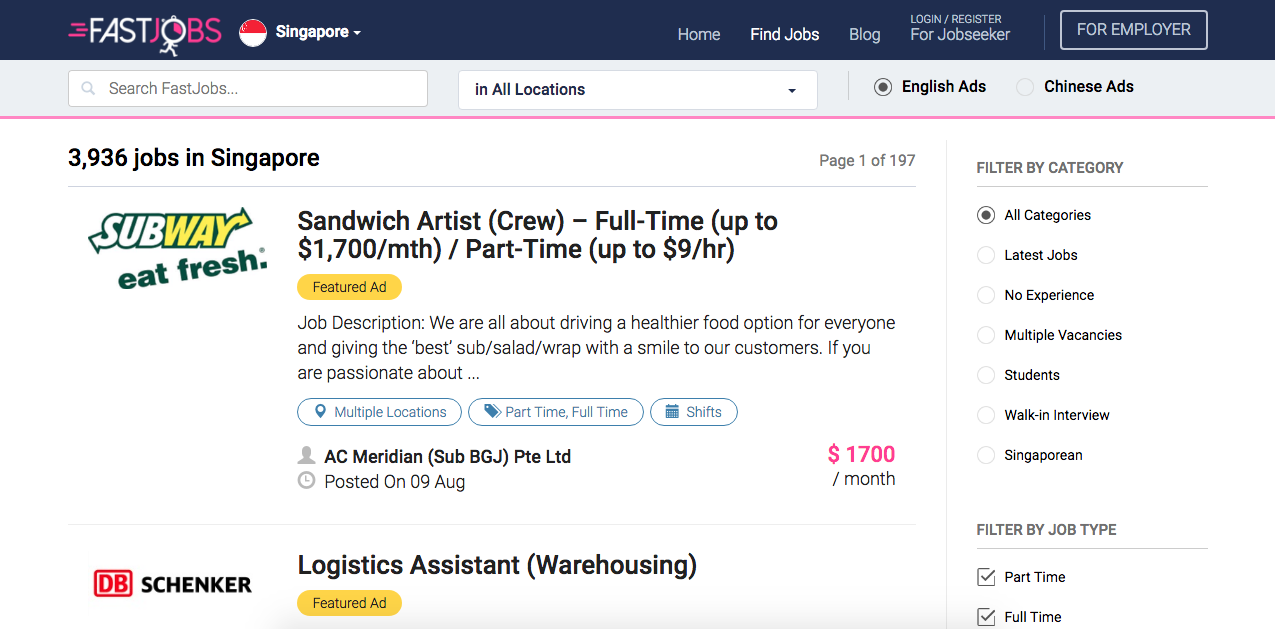Click the FastJobs logo
The width and height of the screenshot is (1275, 629).
(x=145, y=31)
